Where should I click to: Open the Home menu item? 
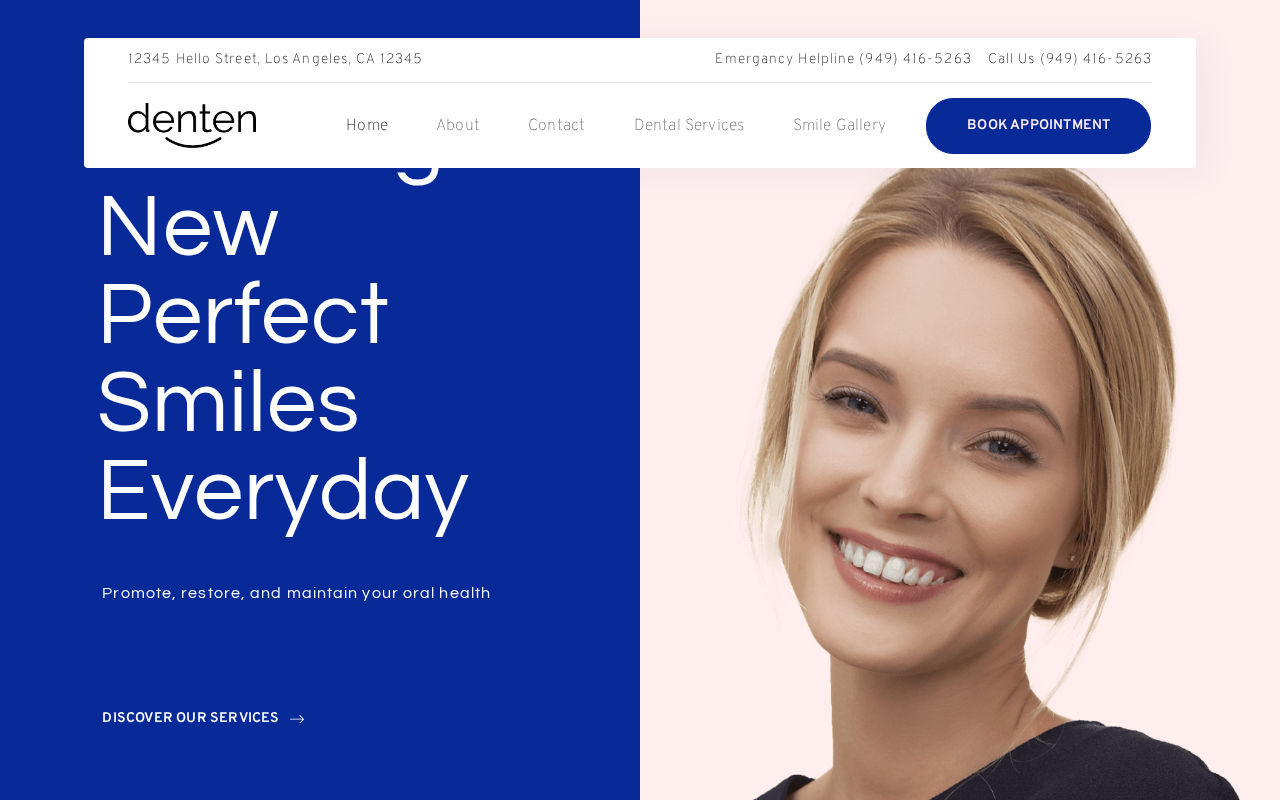point(367,126)
